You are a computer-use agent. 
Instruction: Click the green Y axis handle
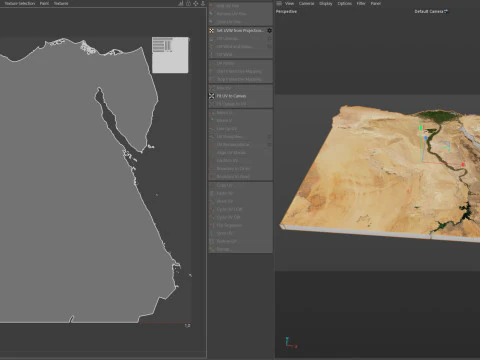[421, 128]
